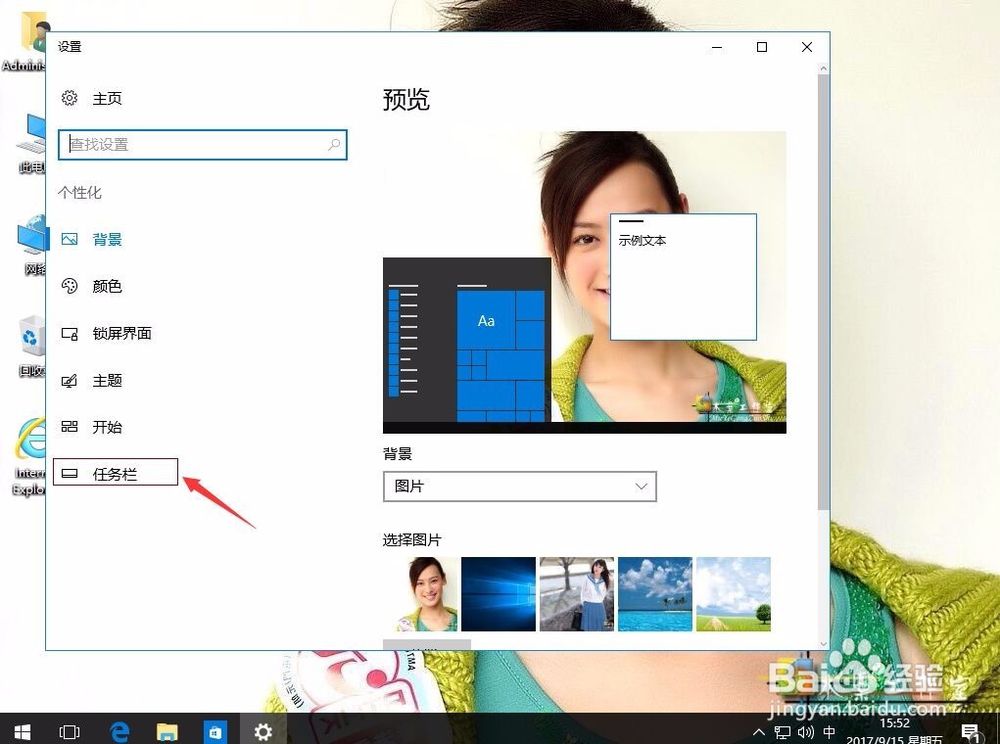Click the Start button
Viewport: 1000px width, 744px height.
coord(21,731)
